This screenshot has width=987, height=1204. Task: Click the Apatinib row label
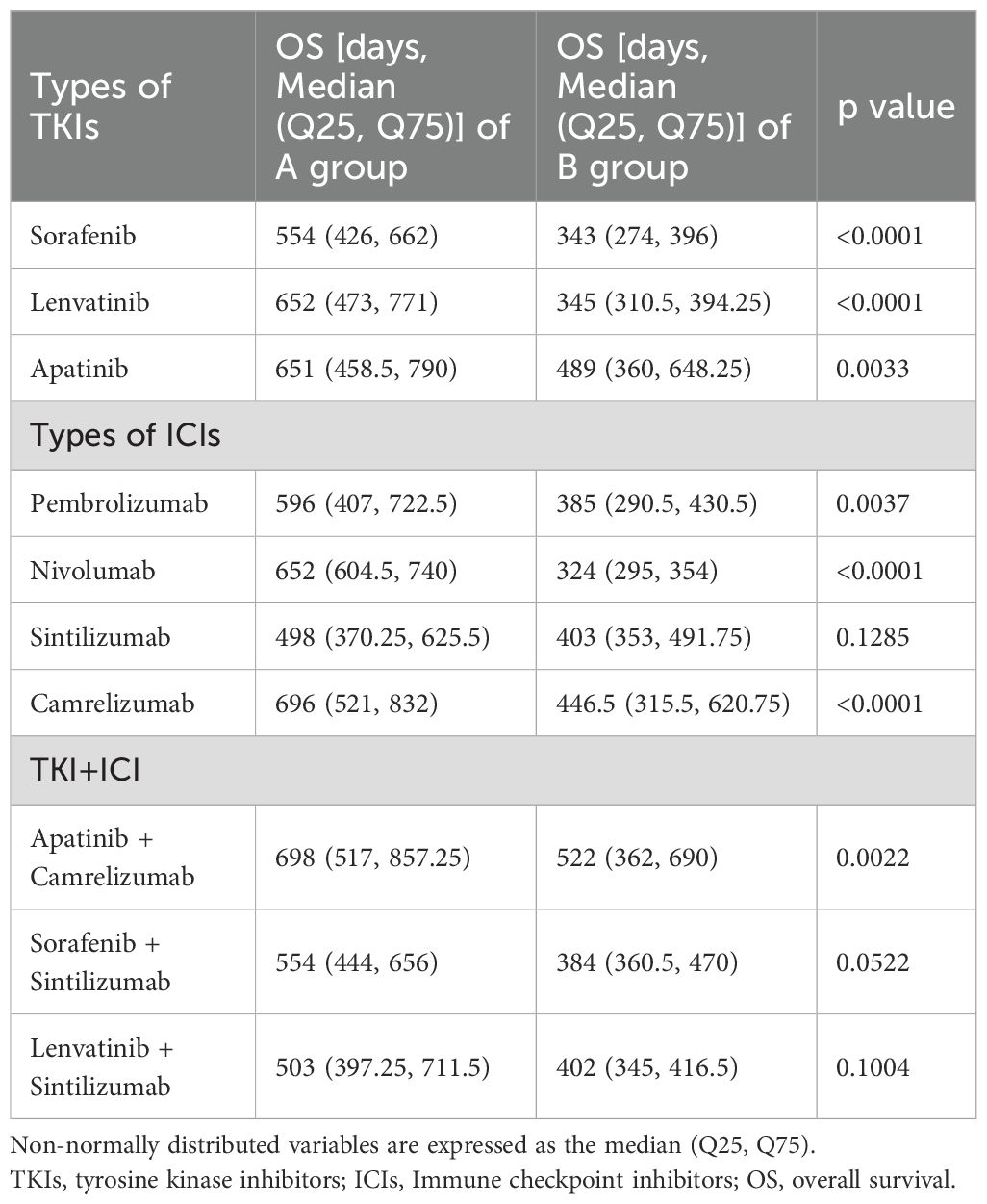[79, 369]
